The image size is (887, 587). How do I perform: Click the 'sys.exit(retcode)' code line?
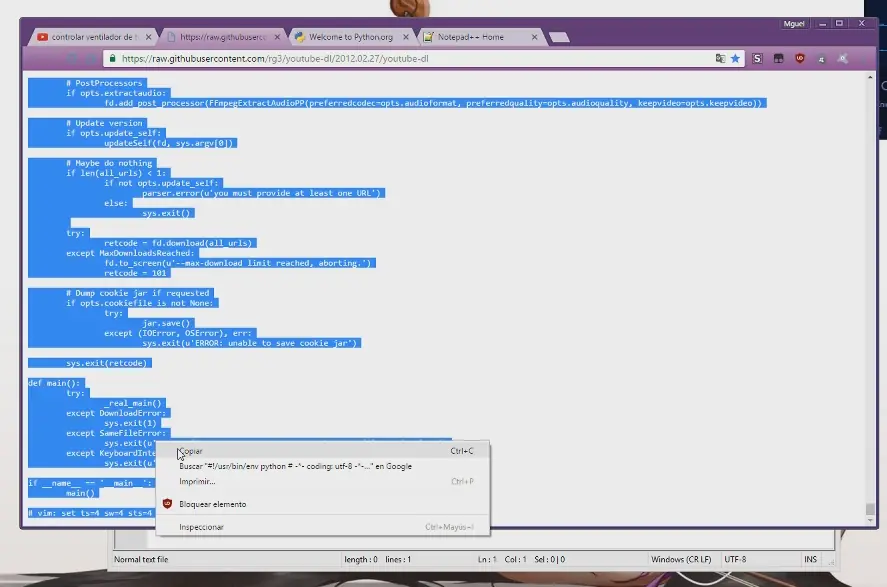(x=106, y=363)
